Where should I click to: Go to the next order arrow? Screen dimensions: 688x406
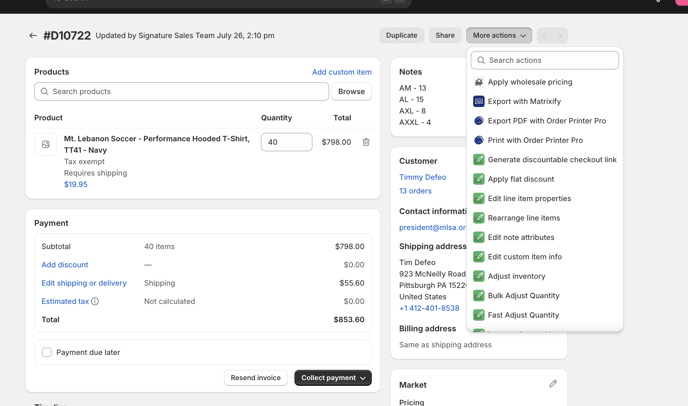point(560,36)
